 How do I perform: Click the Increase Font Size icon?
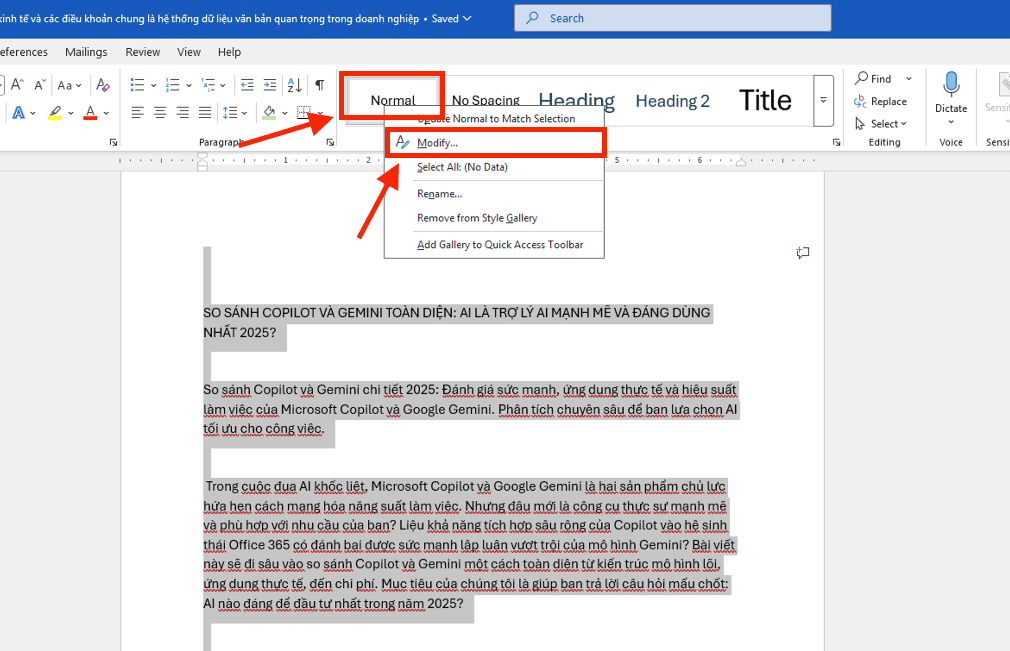(17, 86)
